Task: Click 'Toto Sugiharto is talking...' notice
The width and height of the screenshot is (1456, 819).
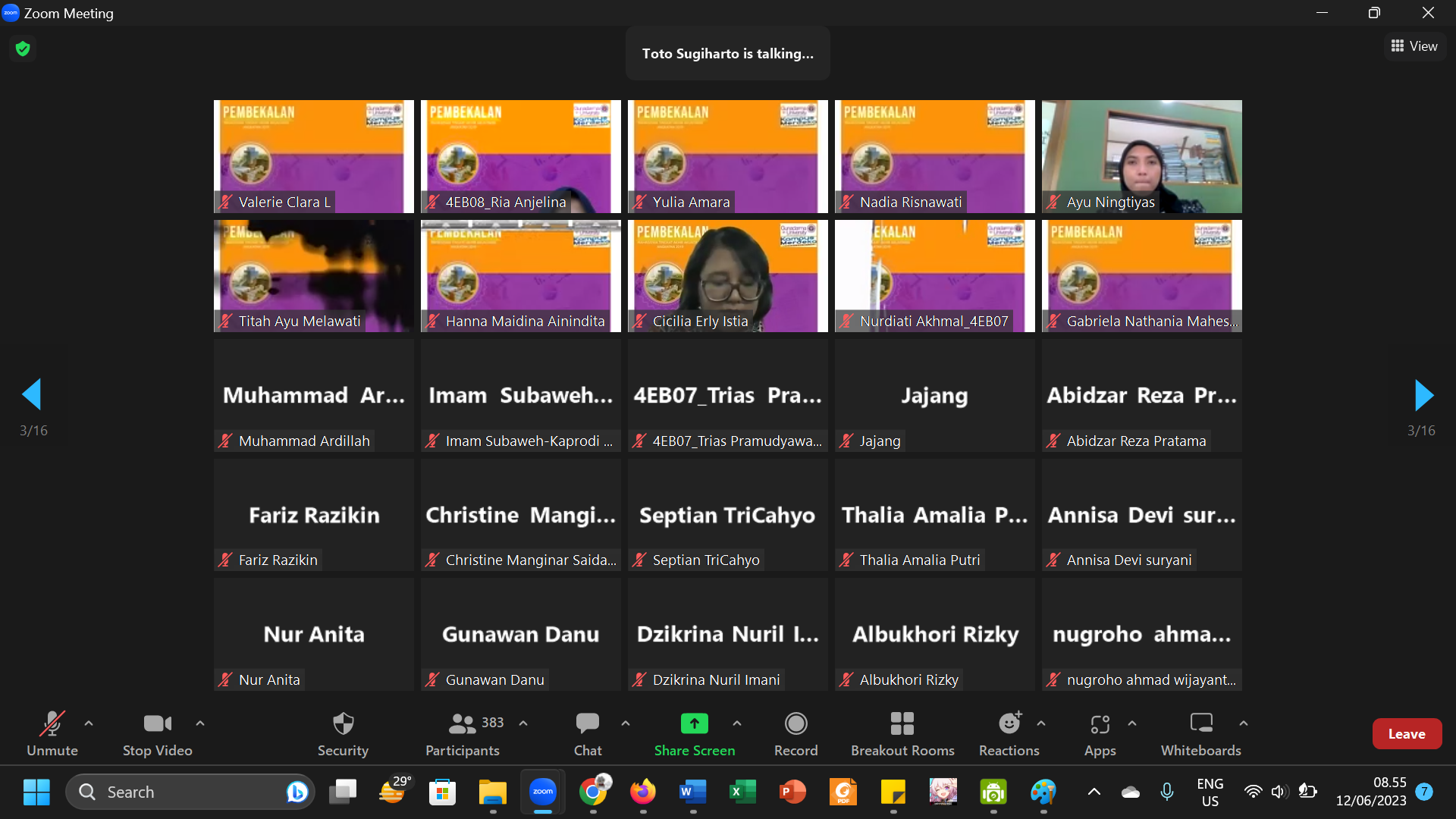Action: pos(728,54)
